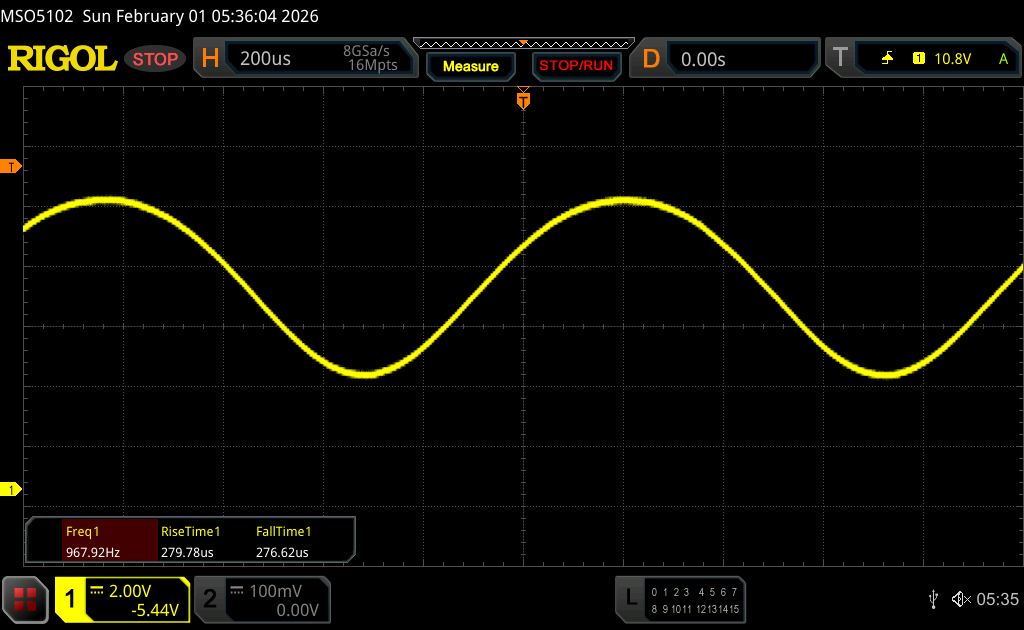Toggle channel 1 with 2.00V scale
Screen dimensions: 1024x630
[x=122, y=599]
